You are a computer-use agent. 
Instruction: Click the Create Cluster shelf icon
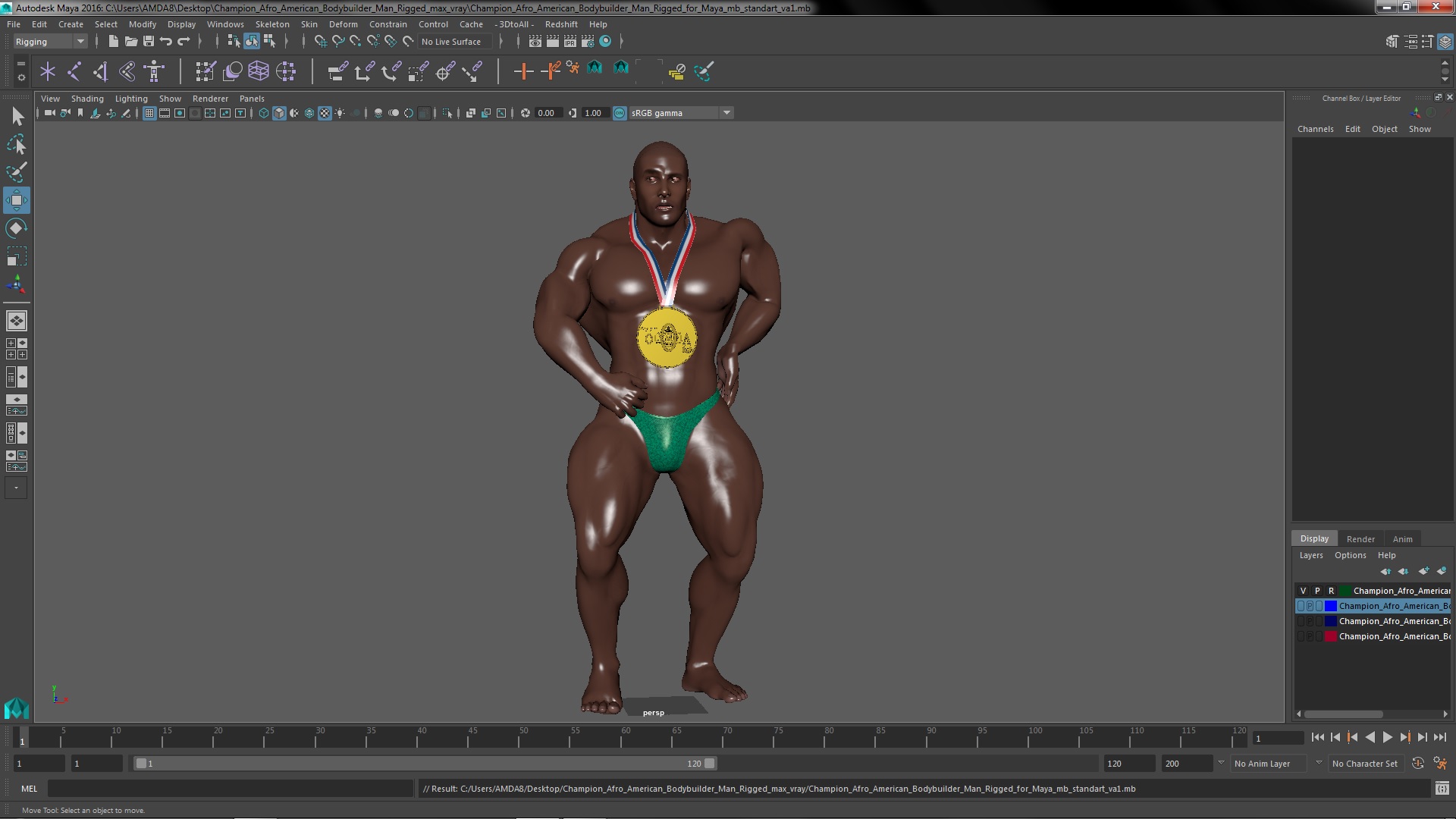click(285, 71)
